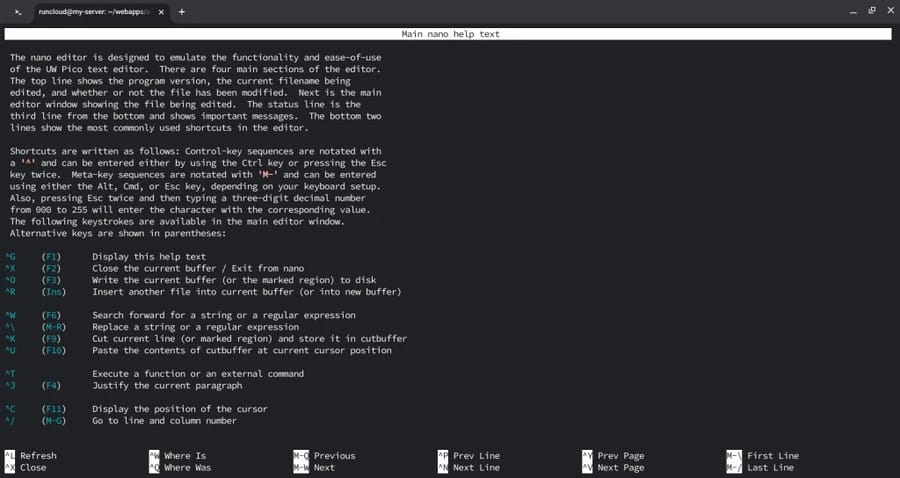Image resolution: width=900 pixels, height=478 pixels.
Task: Click the Next Line shortcut label
Action: [476, 467]
